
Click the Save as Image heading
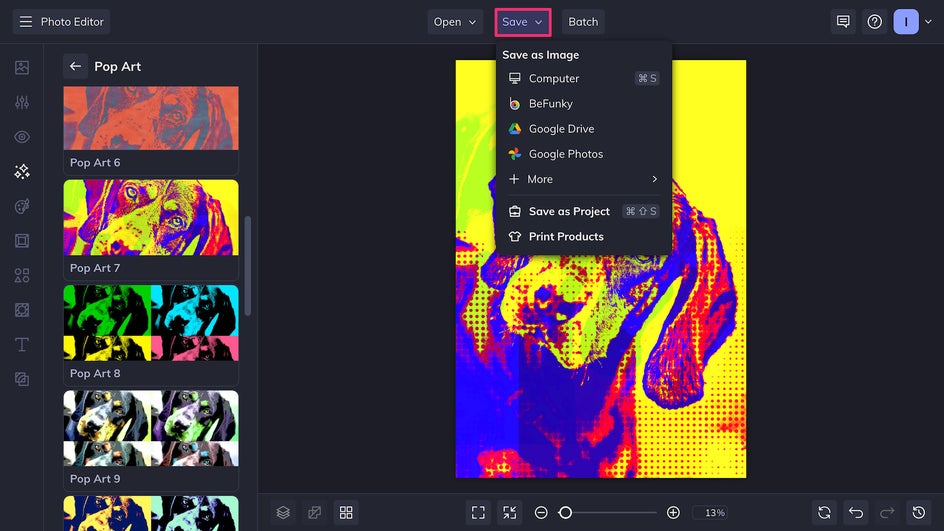[541, 55]
